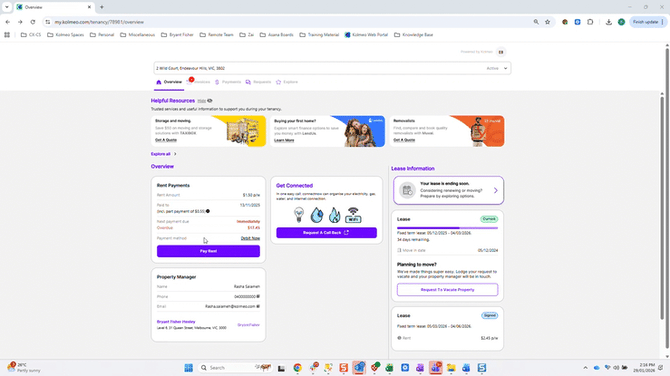Open the tab search dropdown arrow
Image resolution: width=670 pixels, height=376 pixels.
[x=7, y=7]
